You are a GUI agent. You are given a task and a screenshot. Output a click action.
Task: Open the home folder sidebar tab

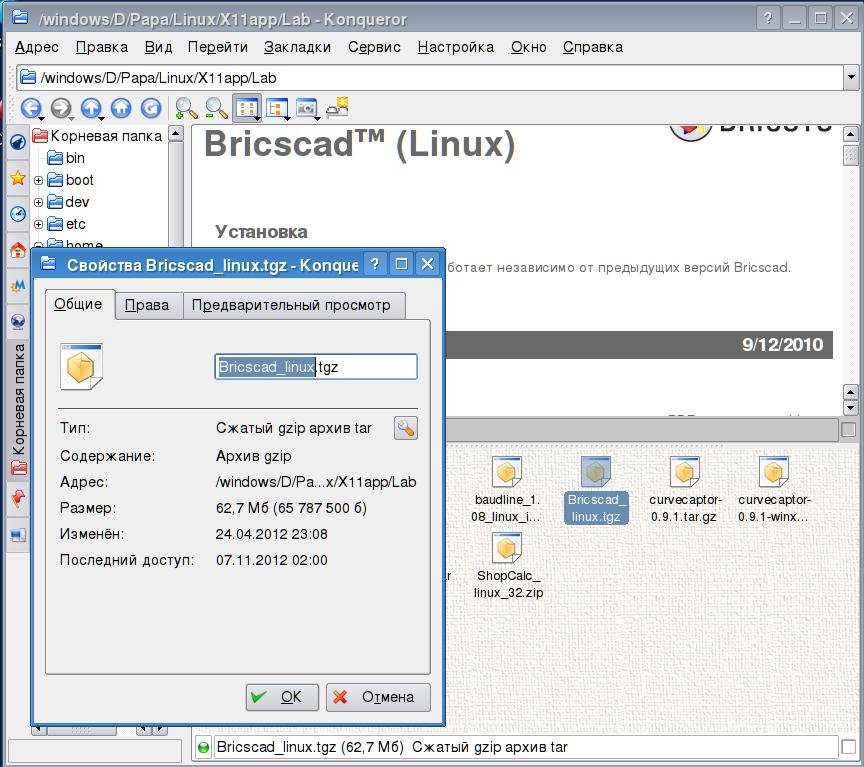click(18, 250)
